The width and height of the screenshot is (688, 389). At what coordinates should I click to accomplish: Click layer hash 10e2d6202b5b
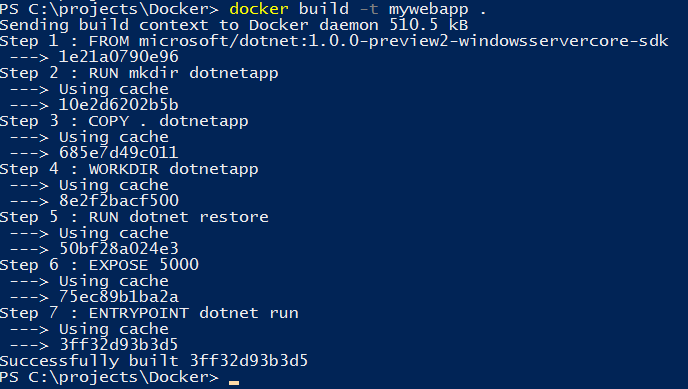point(118,105)
